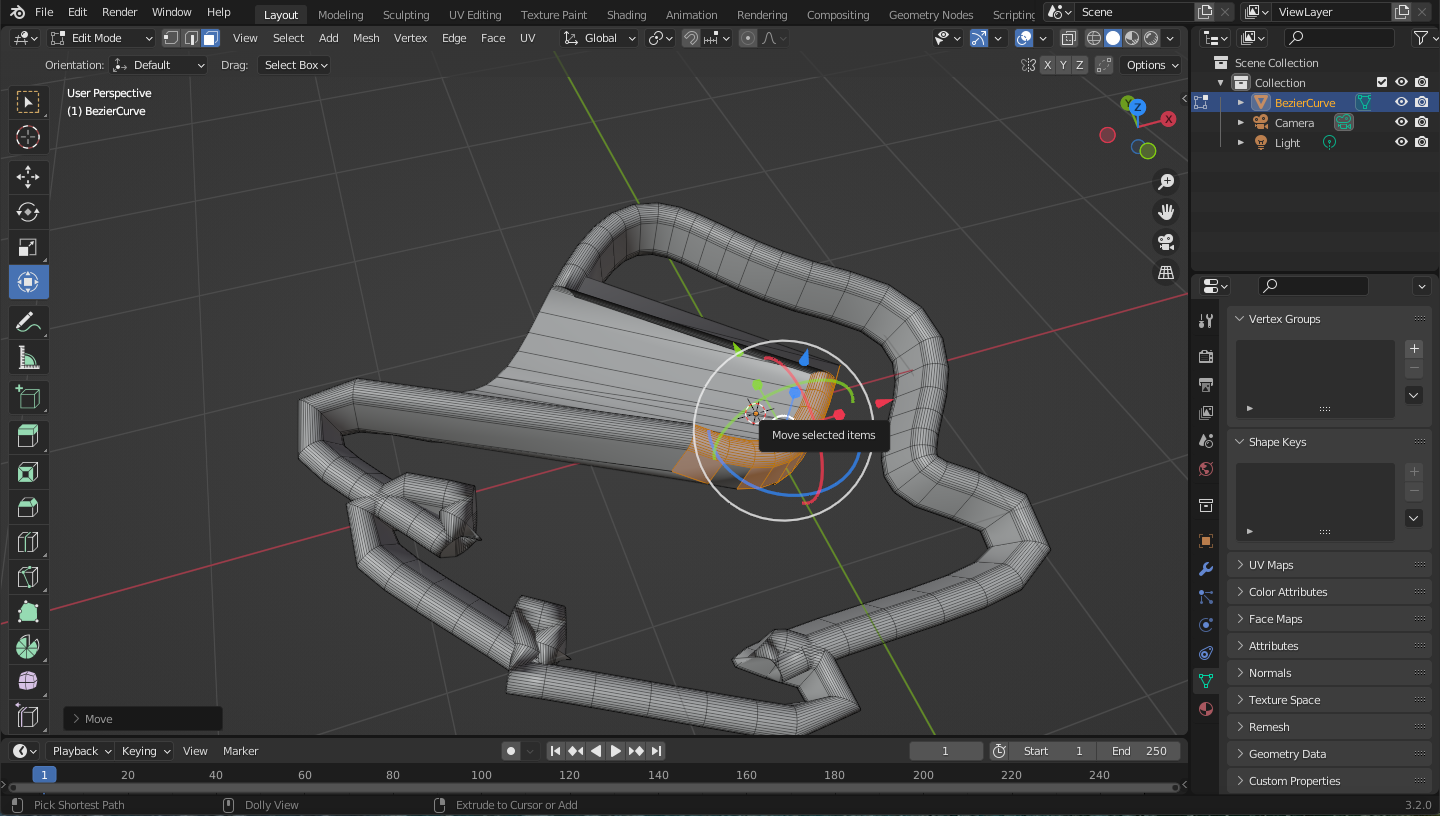
Task: Open the Edit Mode dropdown
Action: (x=101, y=38)
